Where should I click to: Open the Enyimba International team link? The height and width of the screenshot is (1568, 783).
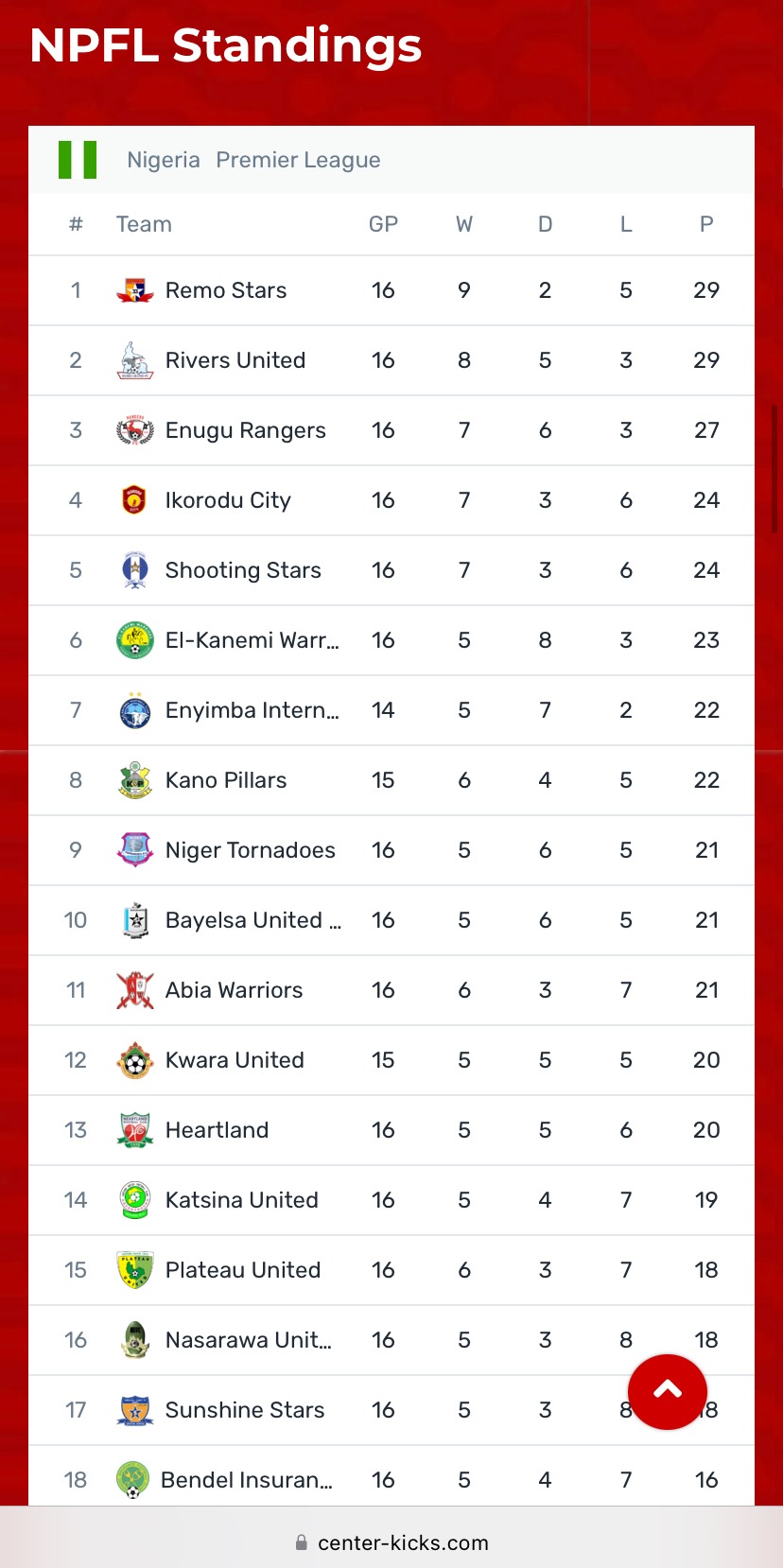coord(252,710)
